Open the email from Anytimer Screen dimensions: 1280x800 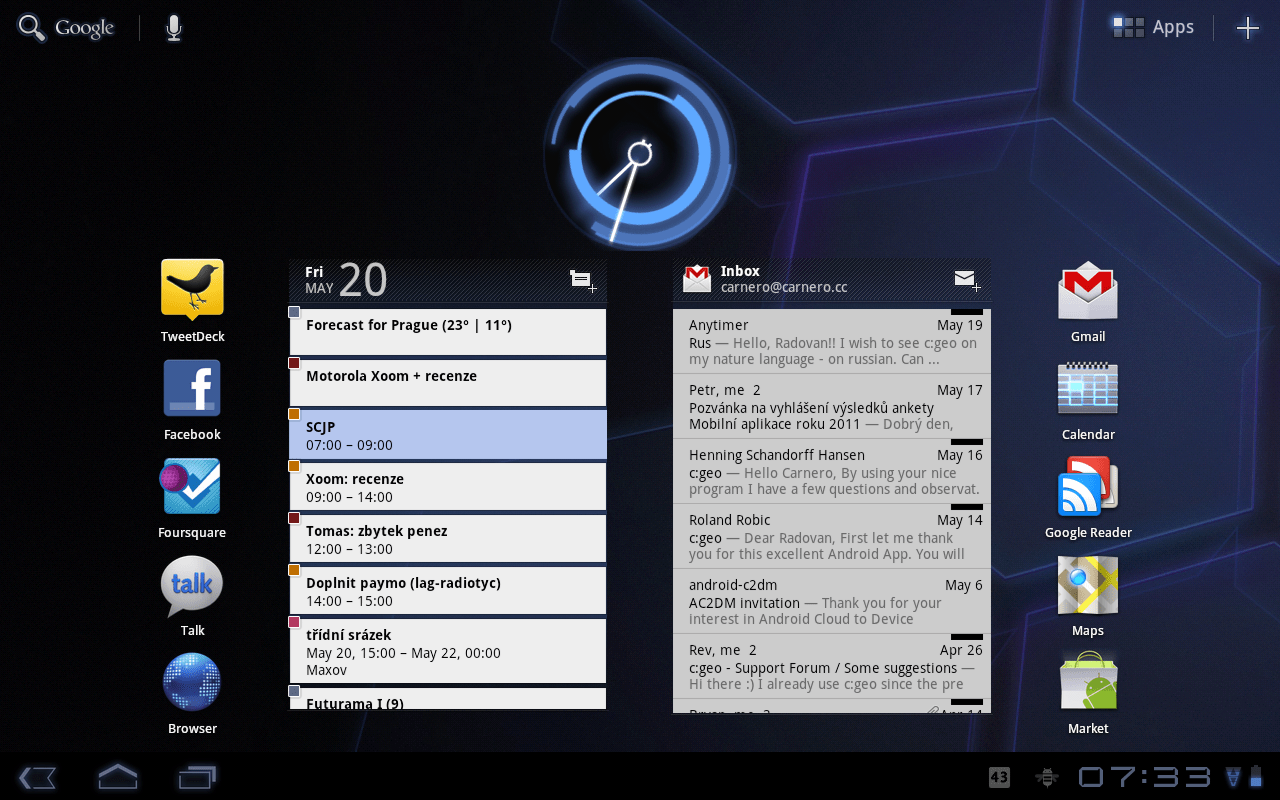832,341
